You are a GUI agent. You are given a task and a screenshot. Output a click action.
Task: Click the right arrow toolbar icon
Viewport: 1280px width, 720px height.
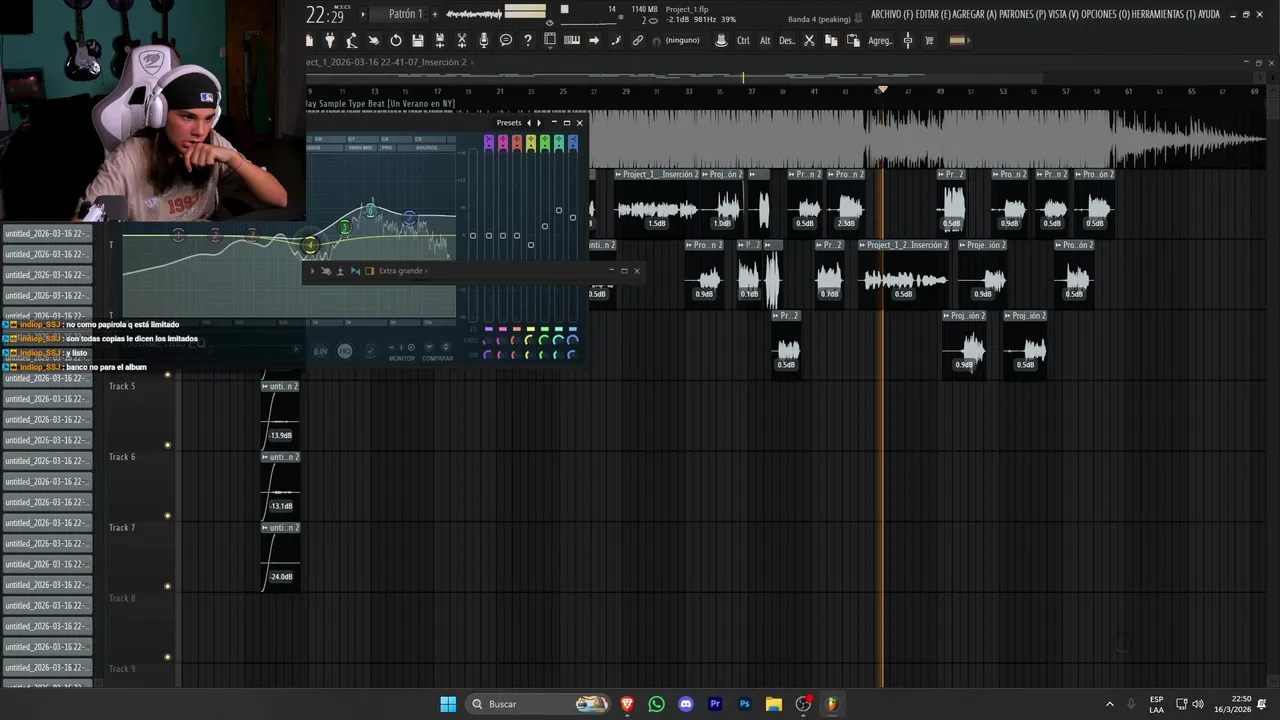coord(594,40)
